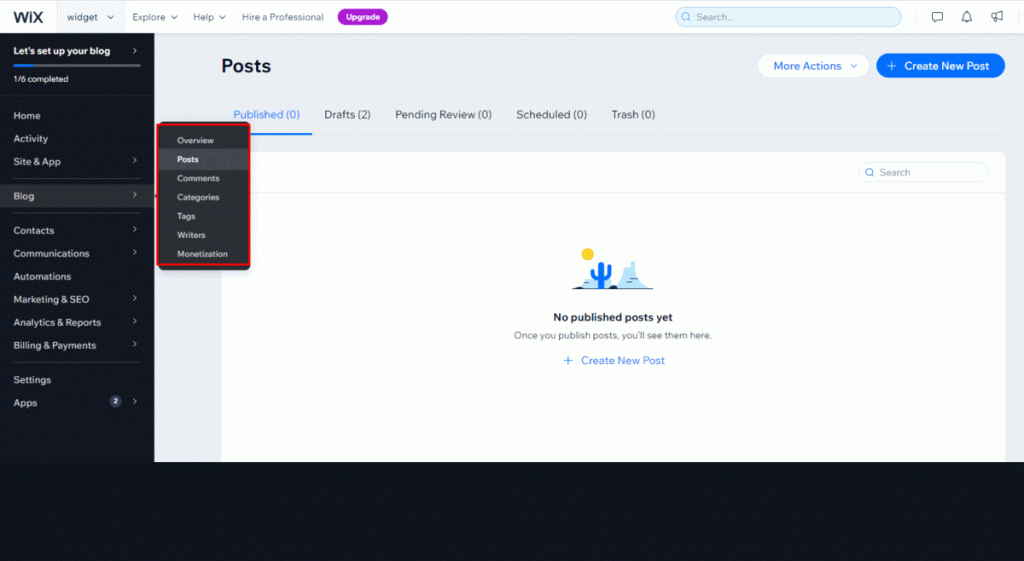Click the blue Create New Post button
Image resolution: width=1024 pixels, height=561 pixels.
(x=940, y=66)
